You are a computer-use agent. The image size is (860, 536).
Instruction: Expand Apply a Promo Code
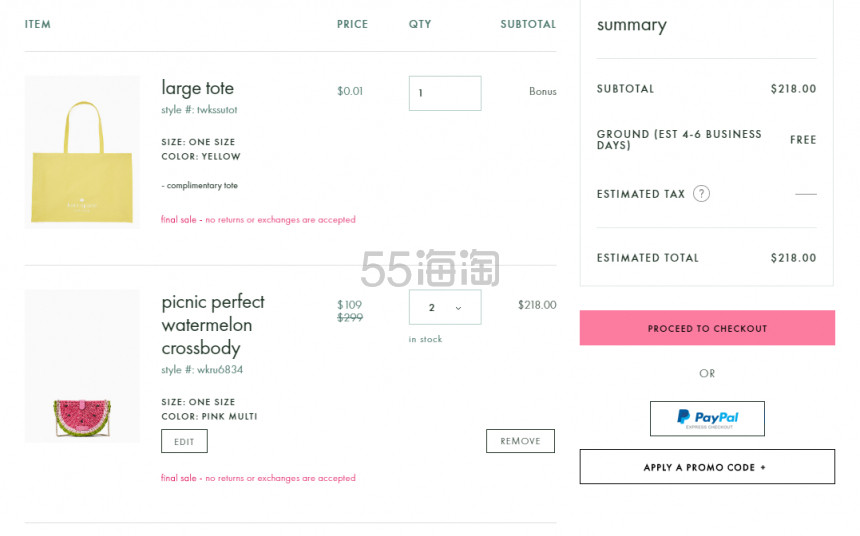[707, 467]
